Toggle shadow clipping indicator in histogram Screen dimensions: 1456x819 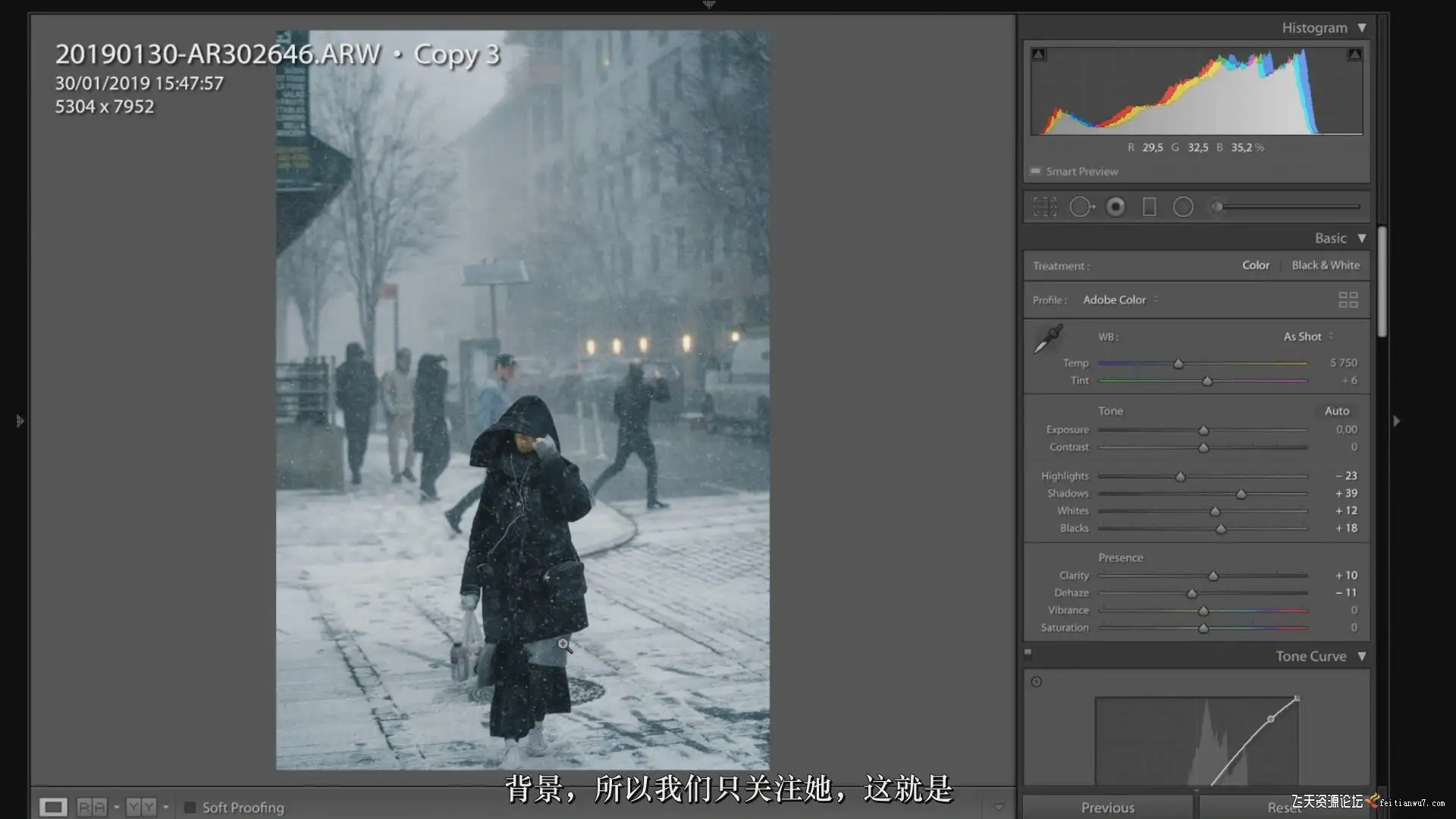click(x=1039, y=55)
